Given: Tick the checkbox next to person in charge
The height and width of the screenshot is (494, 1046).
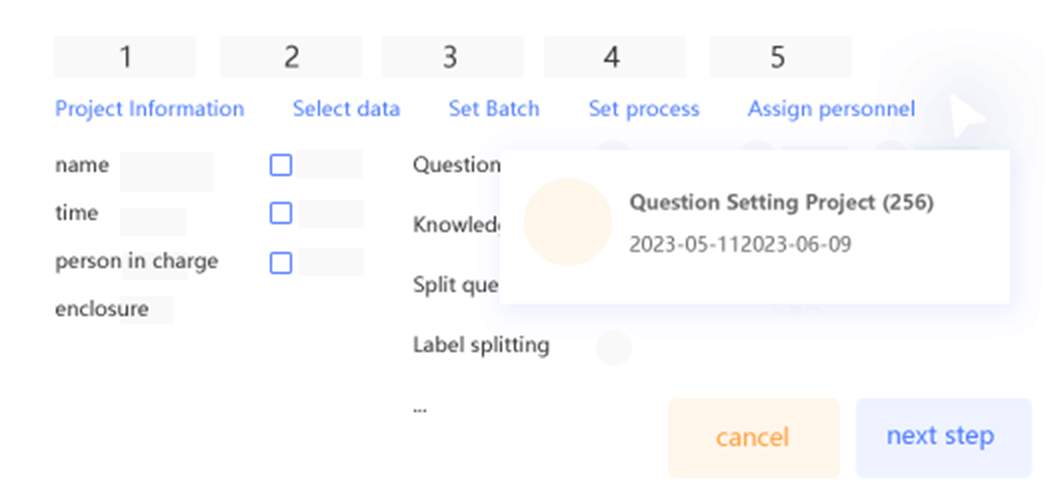Looking at the screenshot, I should 281,263.
